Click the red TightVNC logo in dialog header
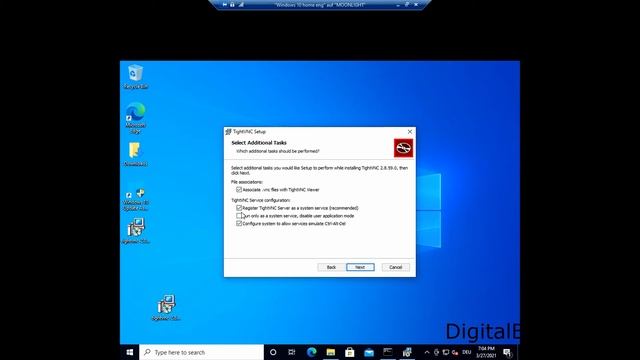Viewport: 640px width, 360px height. coord(403,148)
